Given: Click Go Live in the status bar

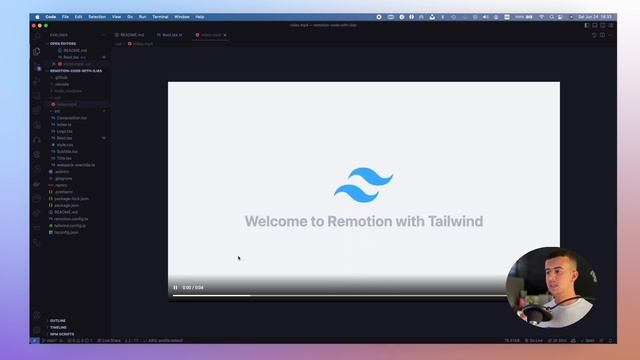Looking at the screenshot, I should click(x=533, y=340).
